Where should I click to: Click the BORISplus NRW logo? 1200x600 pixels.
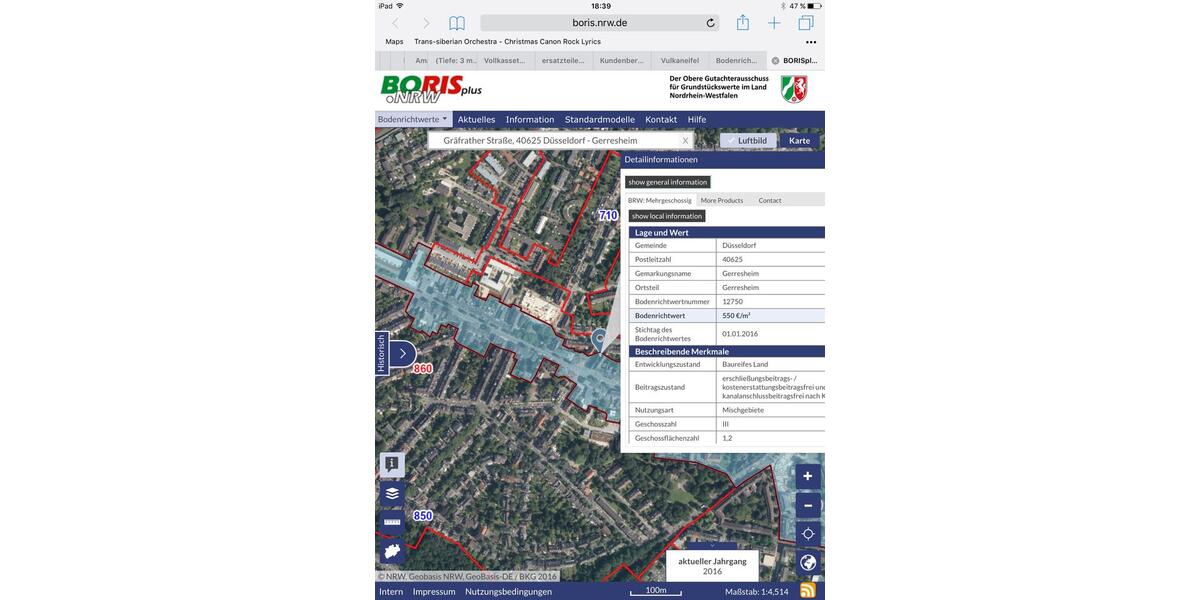(x=431, y=89)
